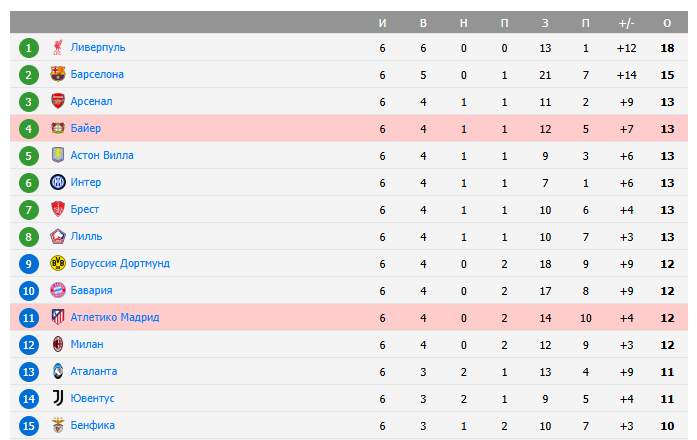The image size is (697, 440).
Task: Open the Барселона team link
Action: click(x=98, y=74)
